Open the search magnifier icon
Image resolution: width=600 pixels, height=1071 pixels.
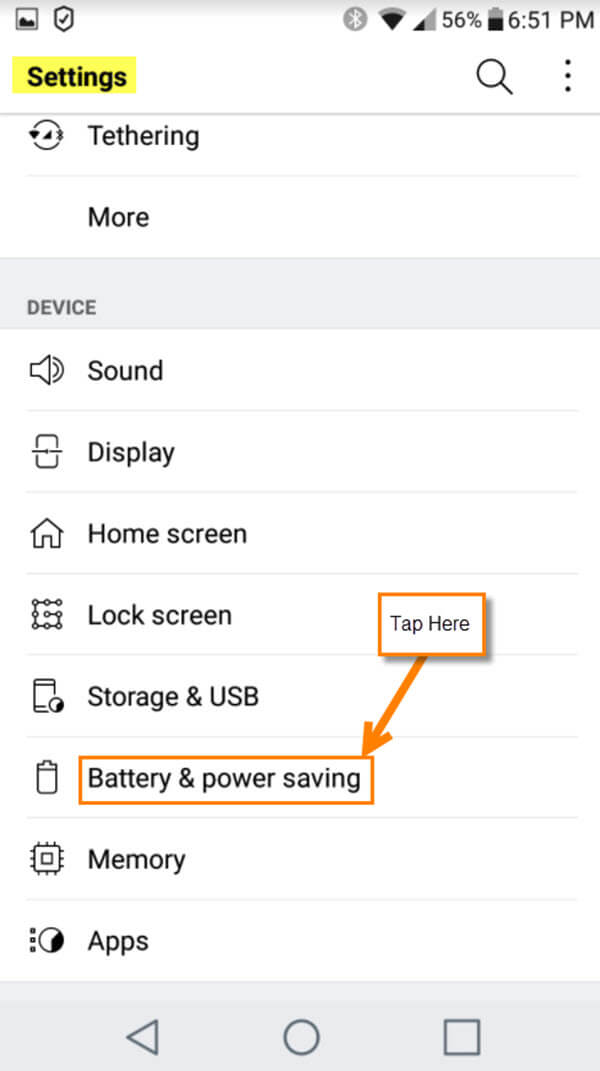[494, 76]
